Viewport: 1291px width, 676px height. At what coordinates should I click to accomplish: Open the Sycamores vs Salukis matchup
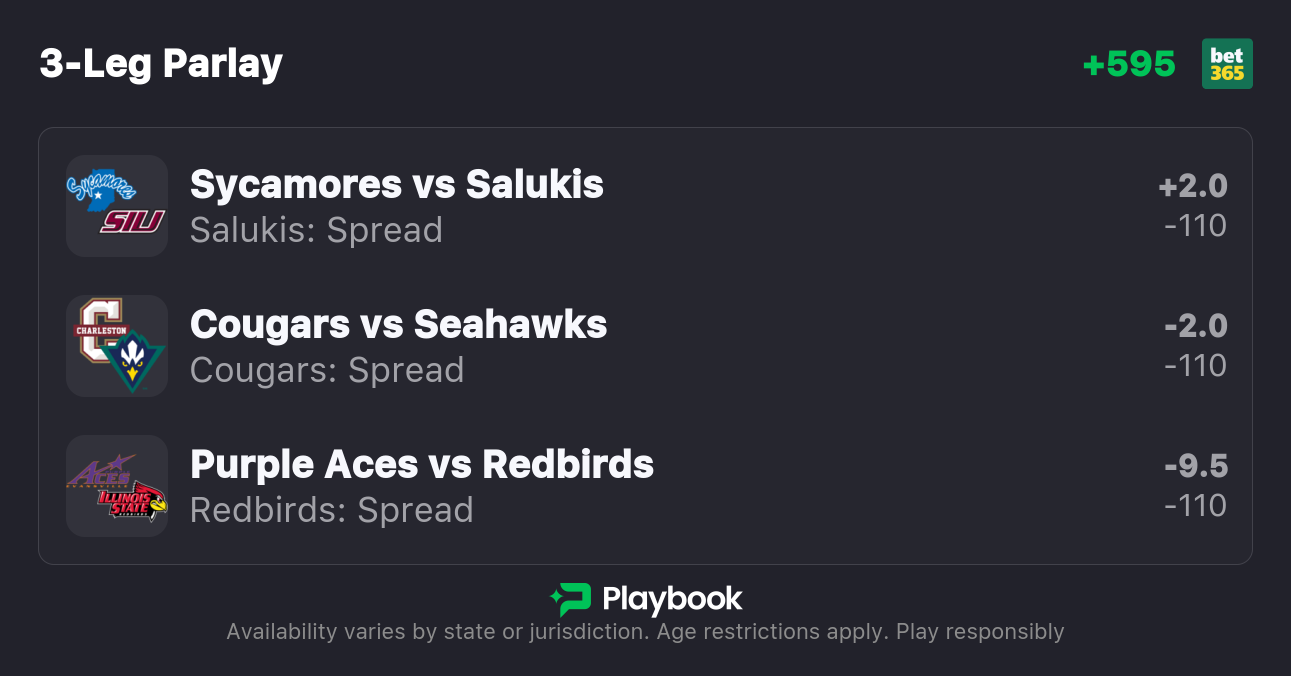[x=397, y=185]
